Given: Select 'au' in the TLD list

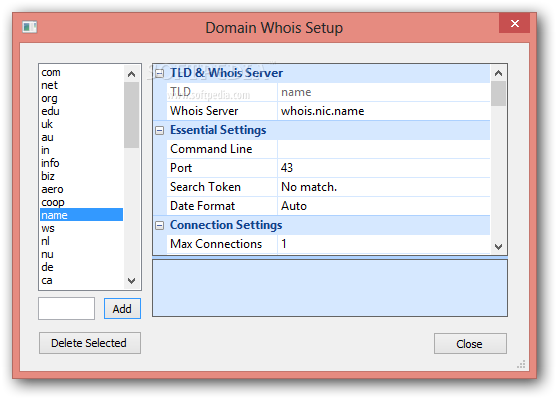Looking at the screenshot, I should 81,137.
